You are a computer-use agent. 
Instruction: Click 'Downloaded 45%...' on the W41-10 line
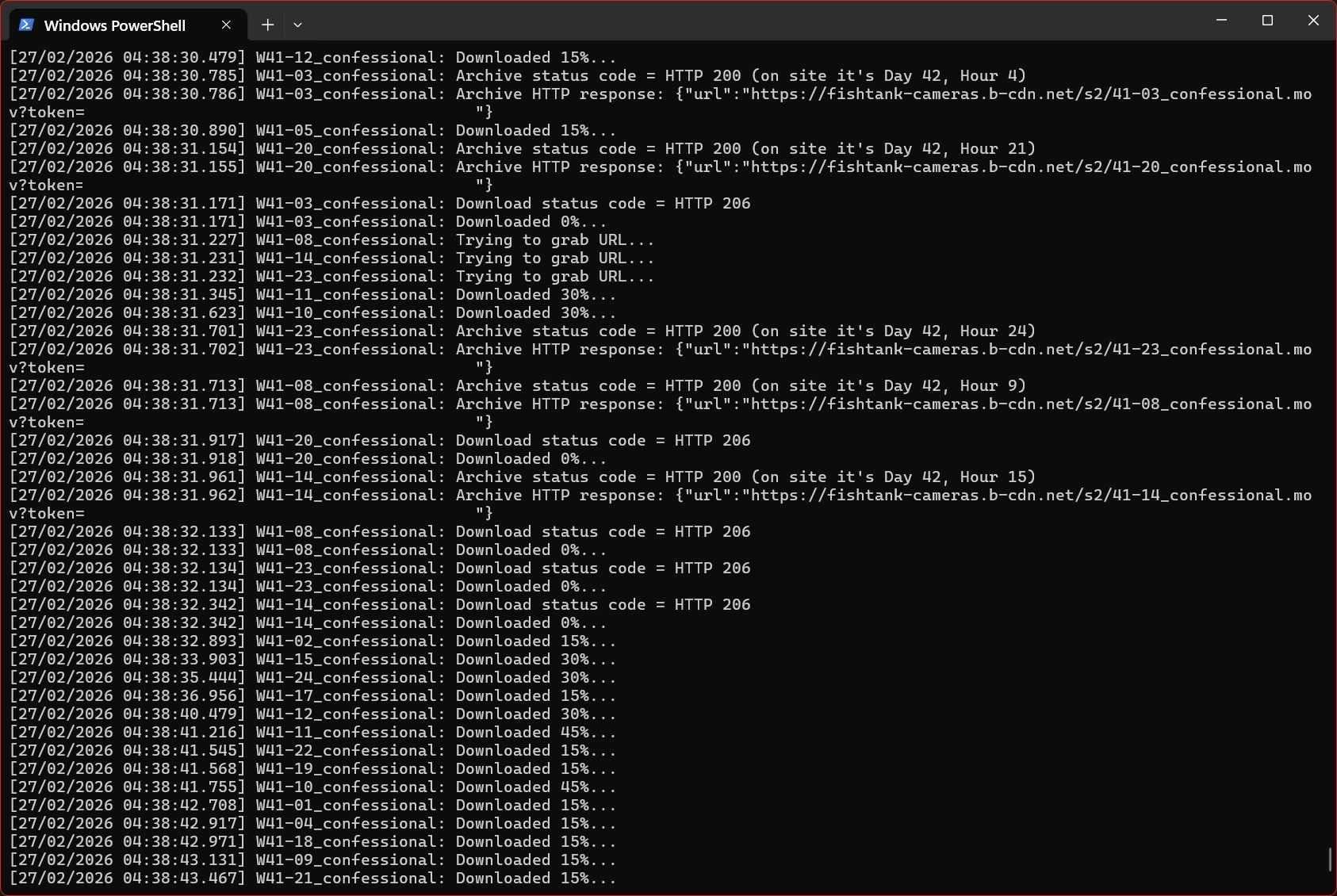click(536, 787)
